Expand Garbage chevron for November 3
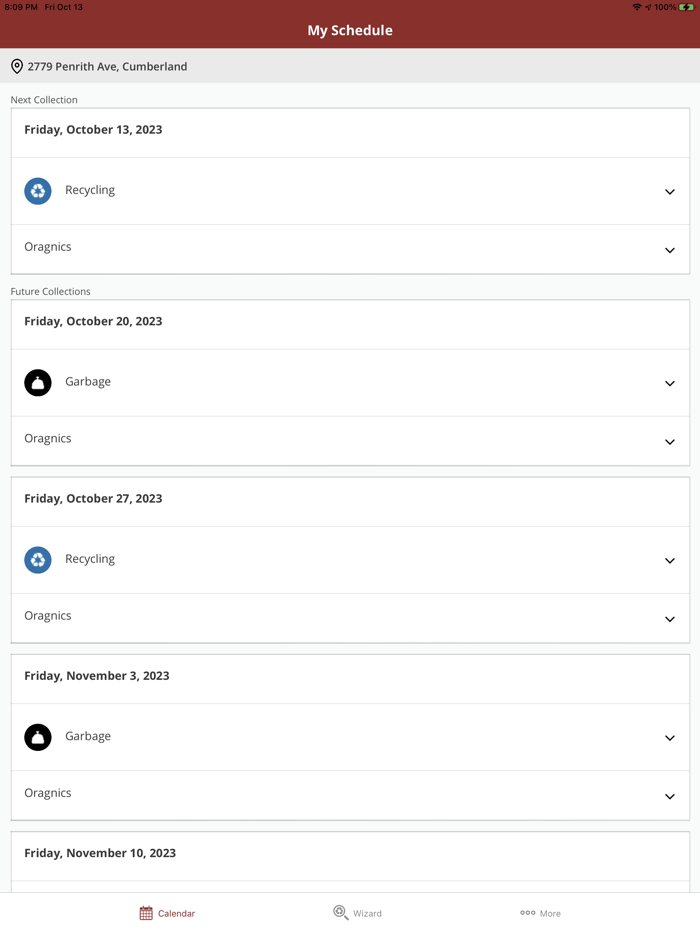Viewport: 700px width, 934px height. [x=670, y=737]
